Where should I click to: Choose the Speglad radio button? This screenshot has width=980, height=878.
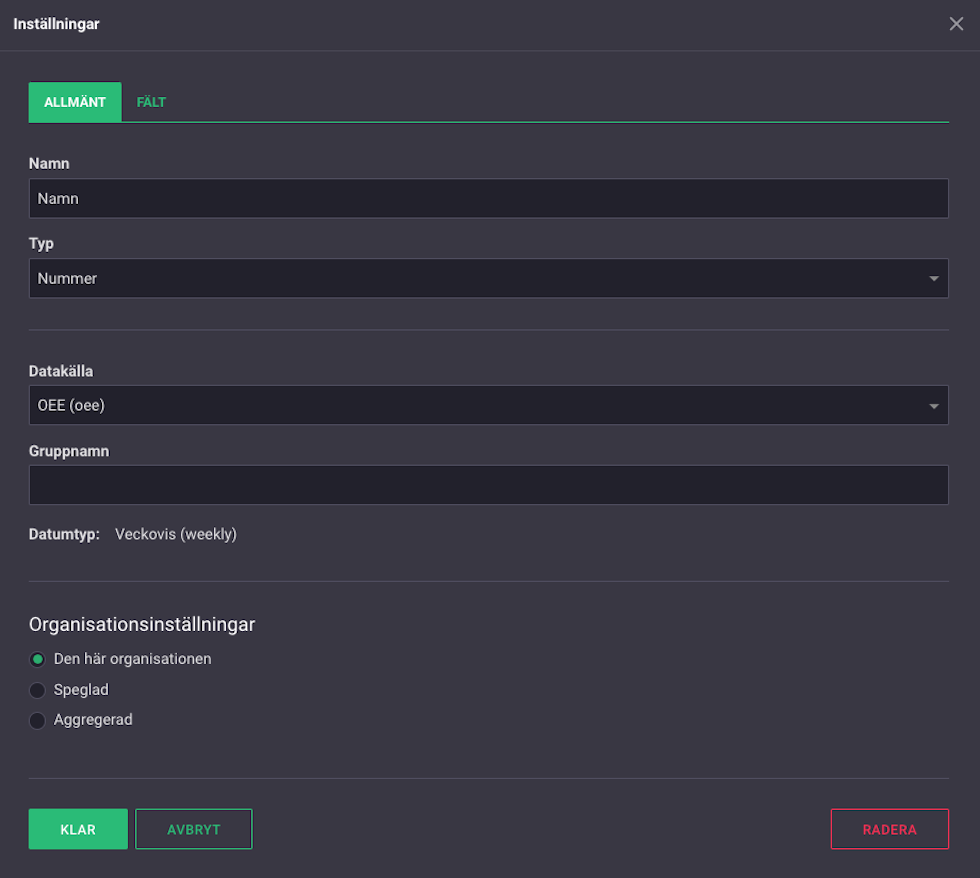[38, 690]
